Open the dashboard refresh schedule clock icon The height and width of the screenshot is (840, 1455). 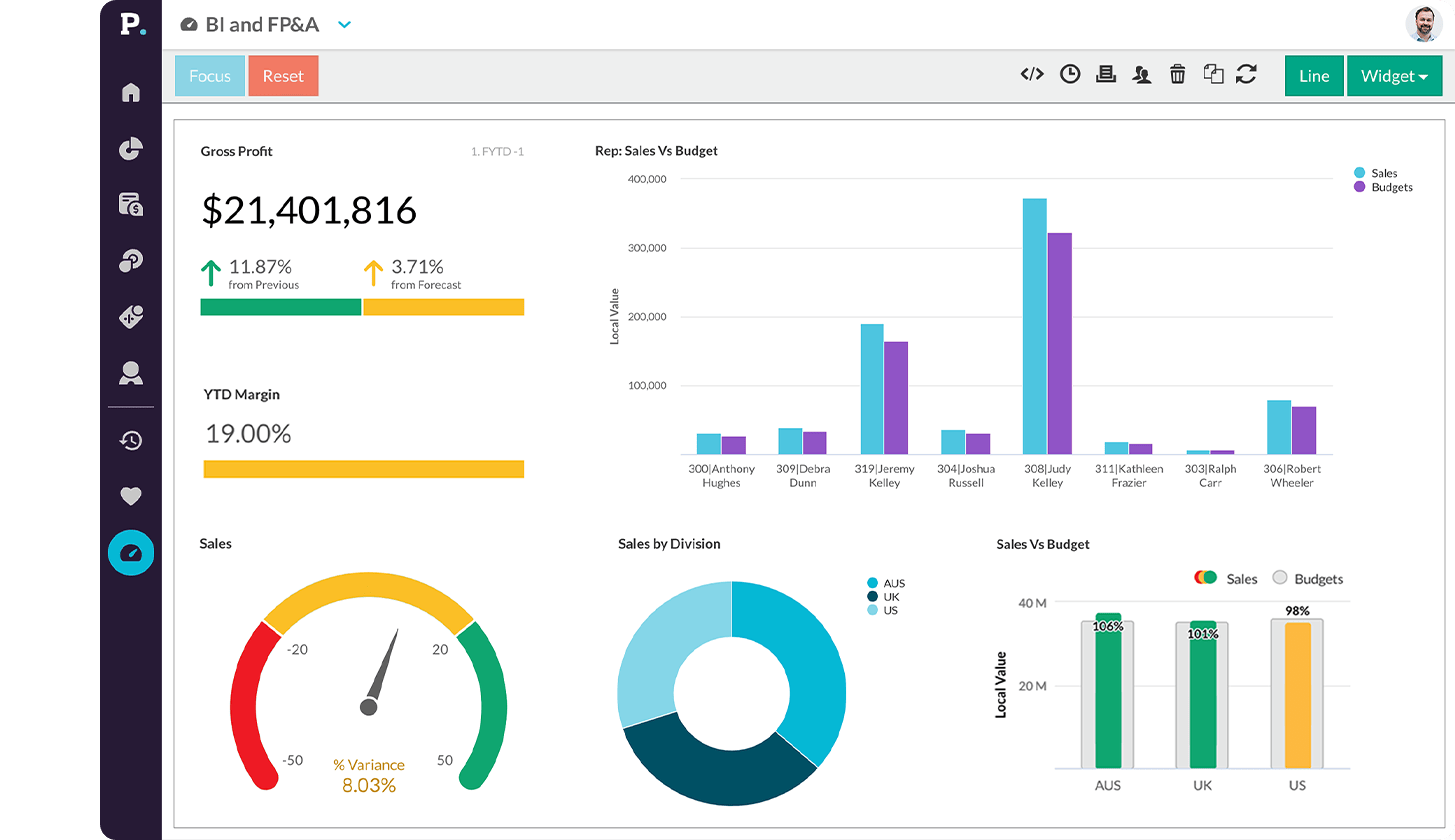[x=1070, y=74]
